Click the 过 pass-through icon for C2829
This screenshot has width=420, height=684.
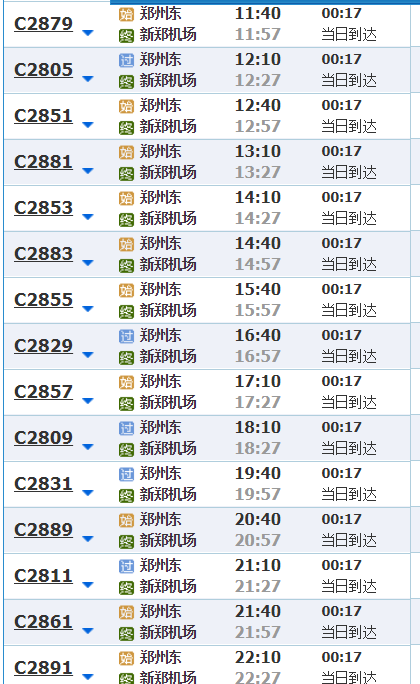[126, 336]
